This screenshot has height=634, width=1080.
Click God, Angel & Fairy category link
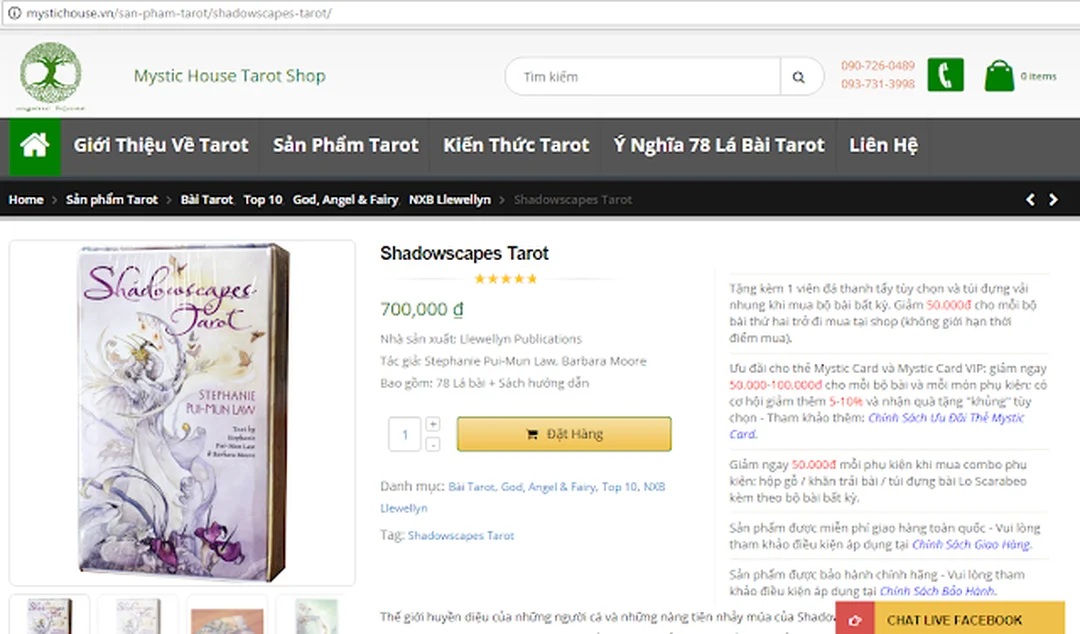coord(548,487)
